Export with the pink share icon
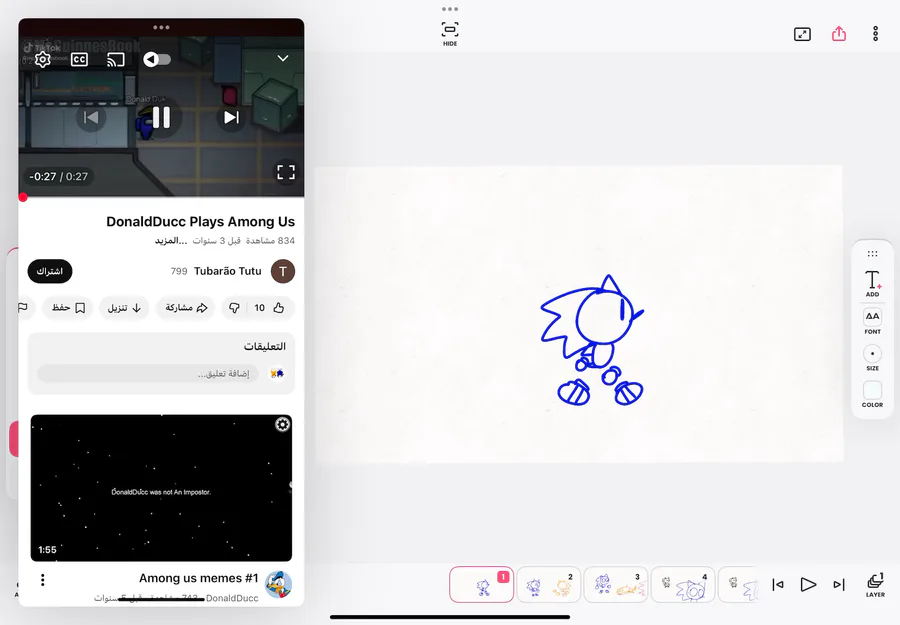The image size is (900, 625). pos(839,33)
